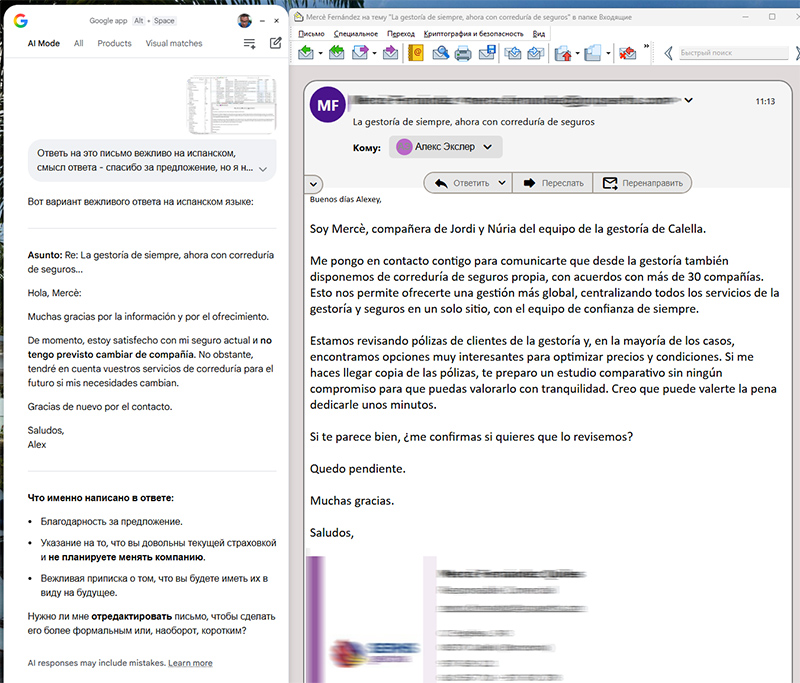
Task: Open the Алекс Экспер recipient dropdown
Action: pos(487,147)
